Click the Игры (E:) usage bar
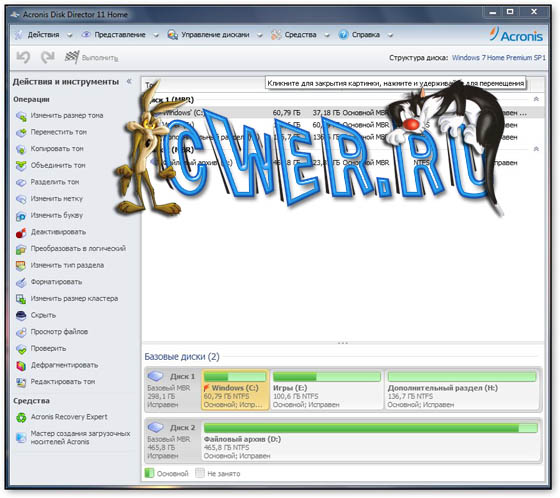The width and height of the screenshot is (560, 498). pyautogui.click(x=327, y=377)
